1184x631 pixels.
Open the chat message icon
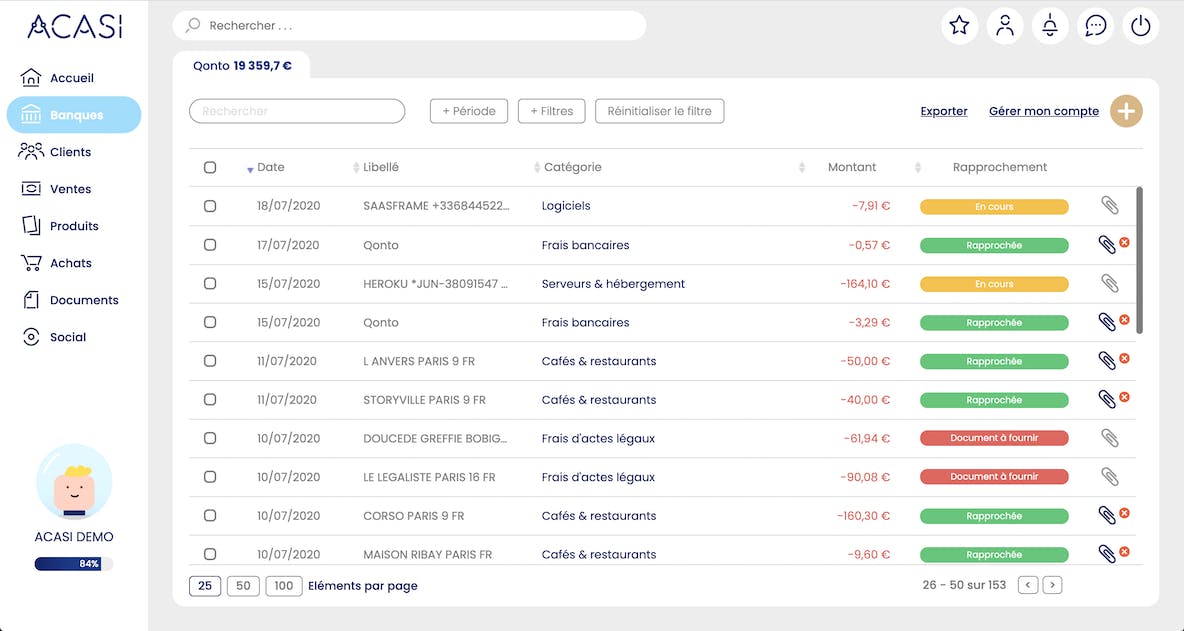[x=1096, y=26]
